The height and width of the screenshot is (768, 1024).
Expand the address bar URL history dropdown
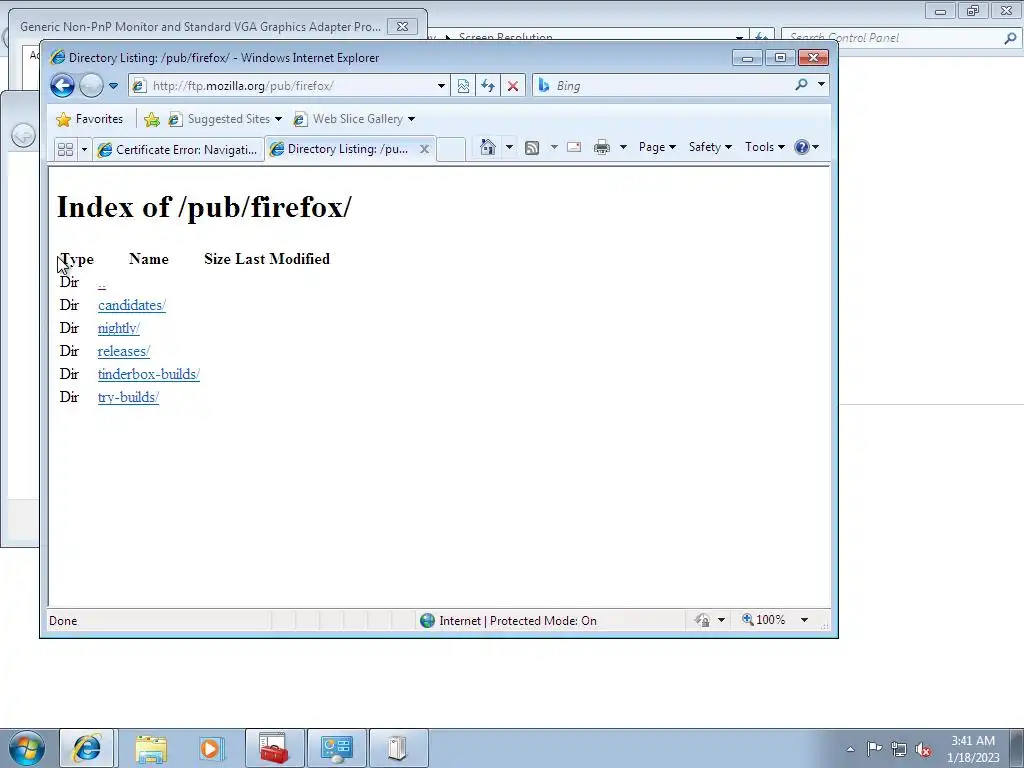[x=441, y=86]
